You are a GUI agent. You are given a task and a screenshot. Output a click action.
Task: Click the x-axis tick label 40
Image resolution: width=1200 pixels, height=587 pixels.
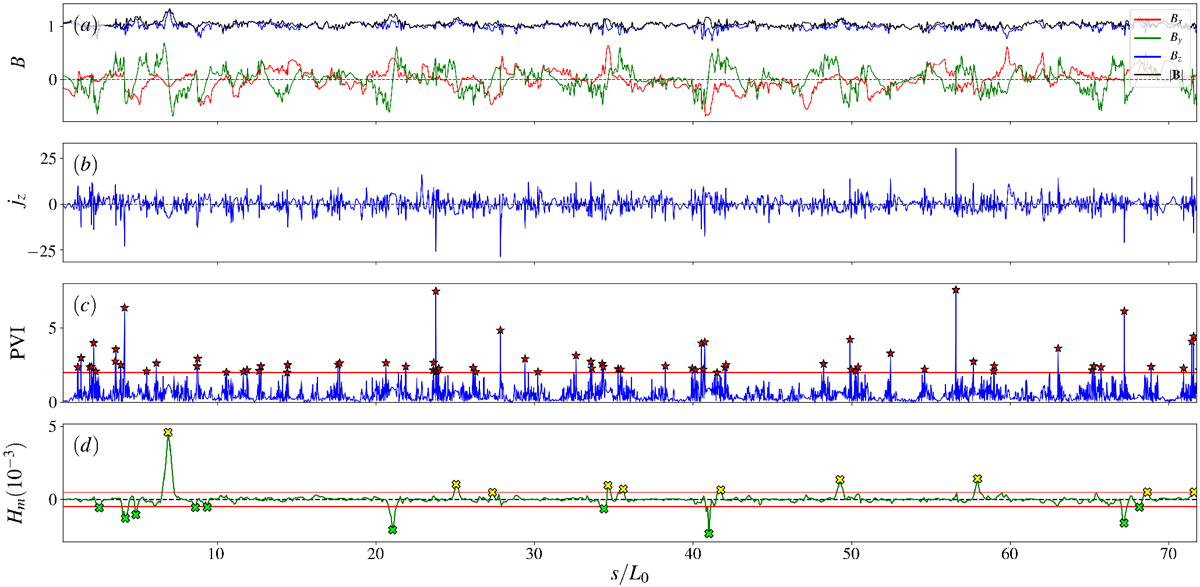click(x=693, y=553)
